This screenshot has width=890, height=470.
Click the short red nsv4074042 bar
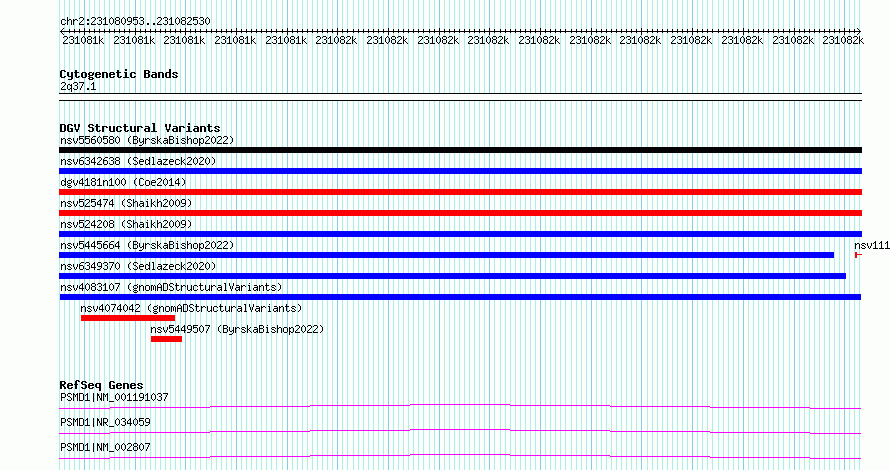128,318
